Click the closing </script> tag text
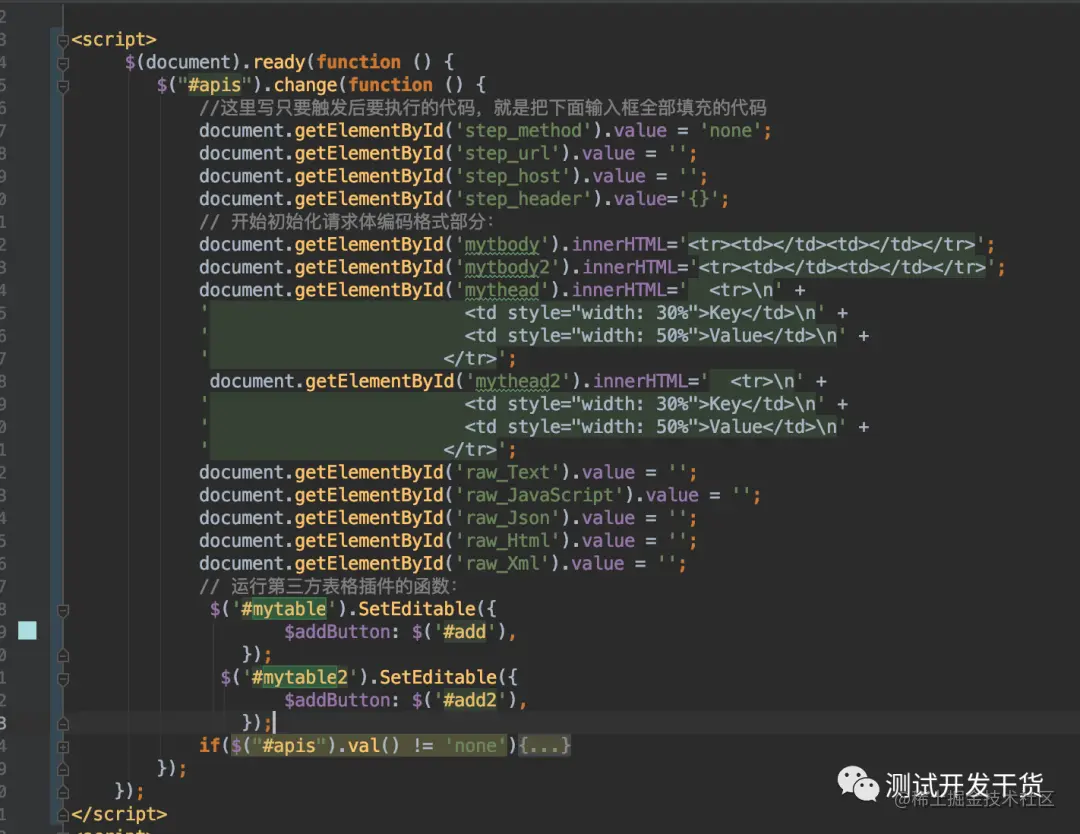Image resolution: width=1080 pixels, height=834 pixels. click(x=118, y=813)
